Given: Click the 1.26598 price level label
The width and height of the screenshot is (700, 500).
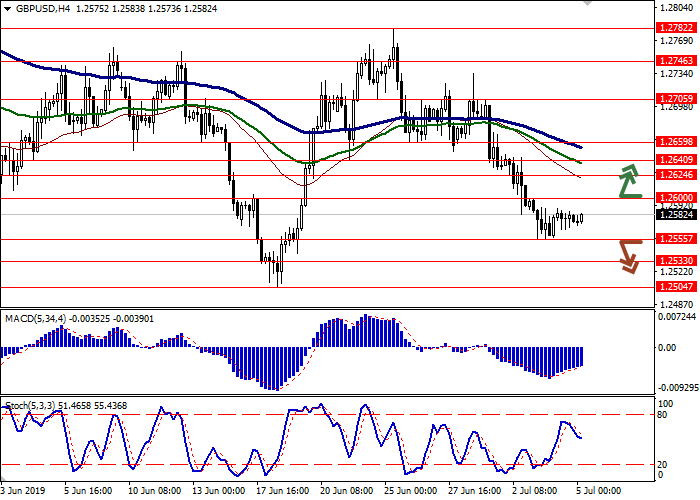Looking at the screenshot, I should coord(677,142).
